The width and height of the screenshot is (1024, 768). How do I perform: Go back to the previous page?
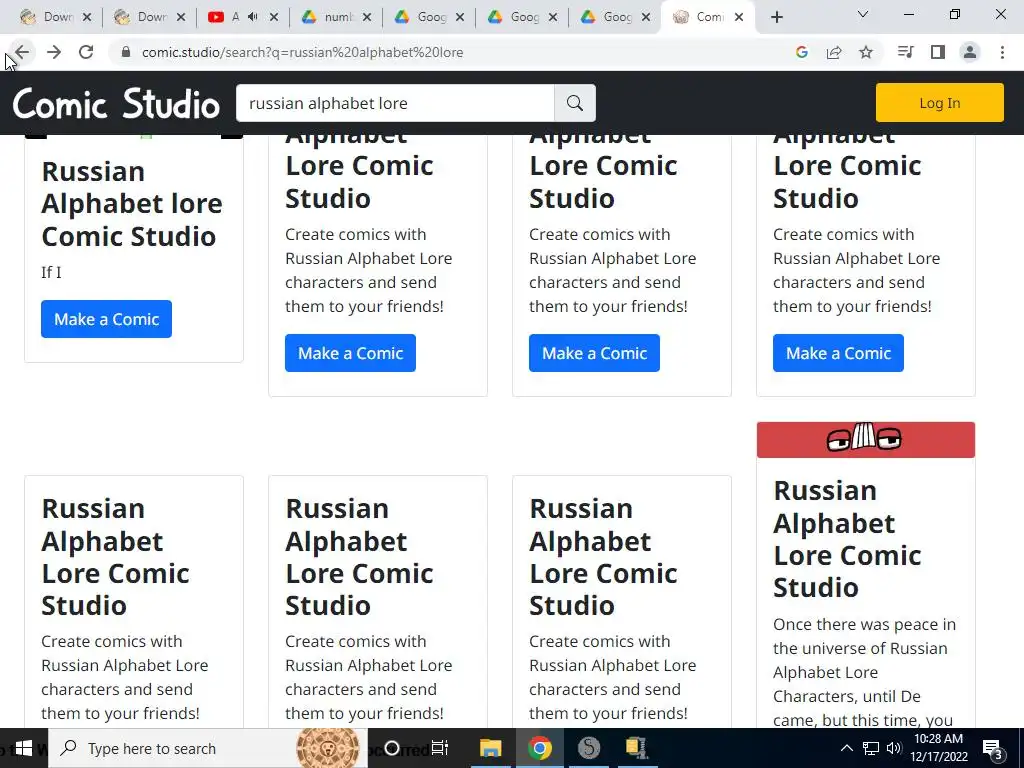click(22, 52)
